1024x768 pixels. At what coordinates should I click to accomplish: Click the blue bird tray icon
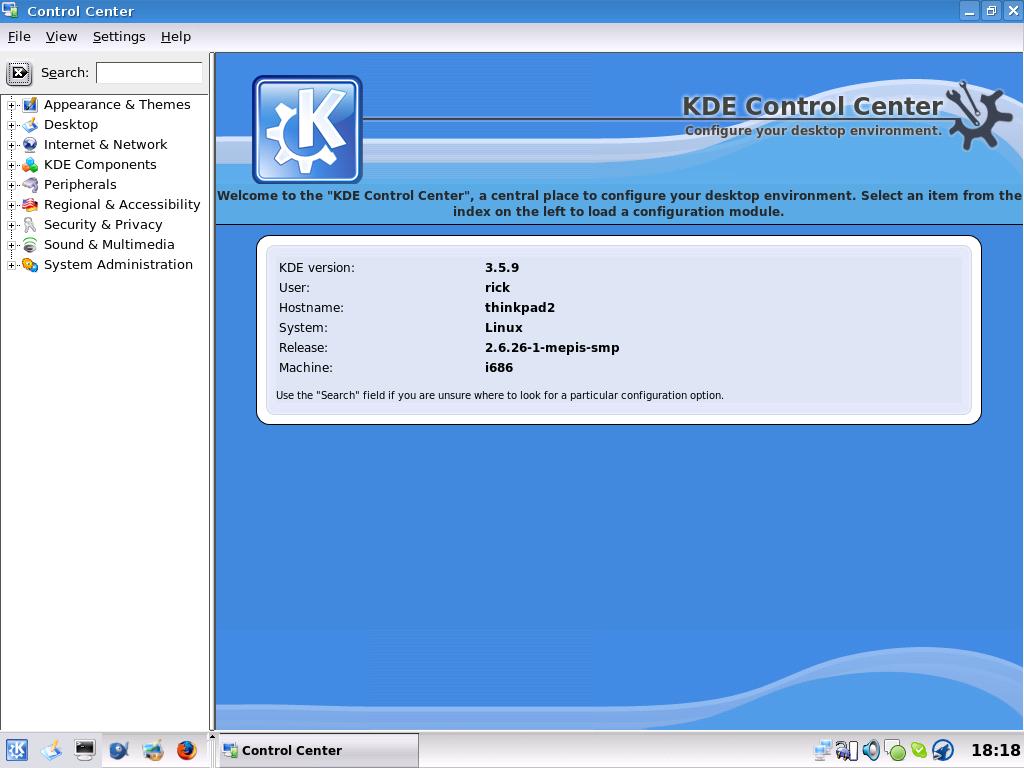click(x=943, y=750)
